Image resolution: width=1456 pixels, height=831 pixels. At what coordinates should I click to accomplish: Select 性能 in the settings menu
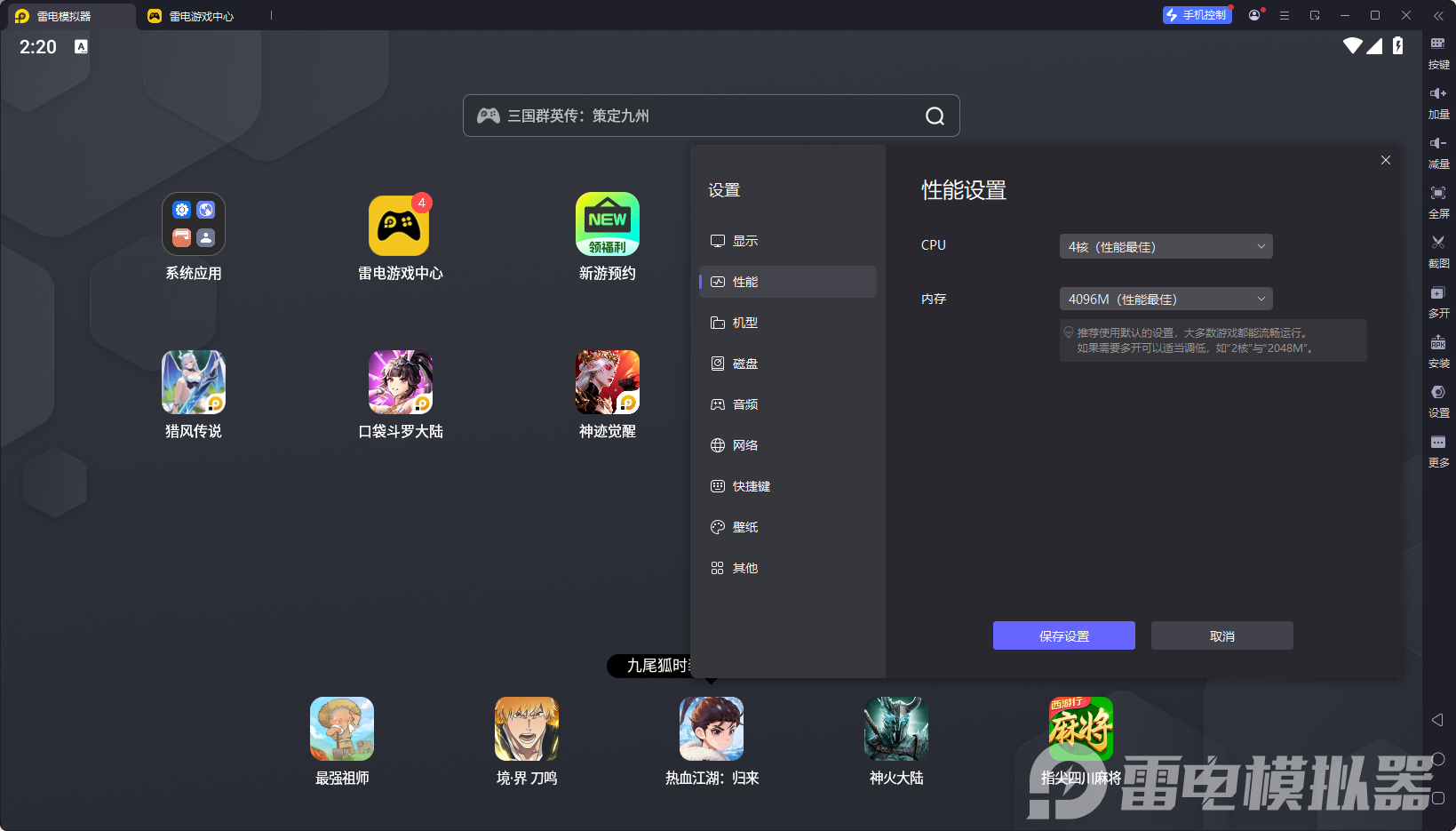(x=788, y=282)
